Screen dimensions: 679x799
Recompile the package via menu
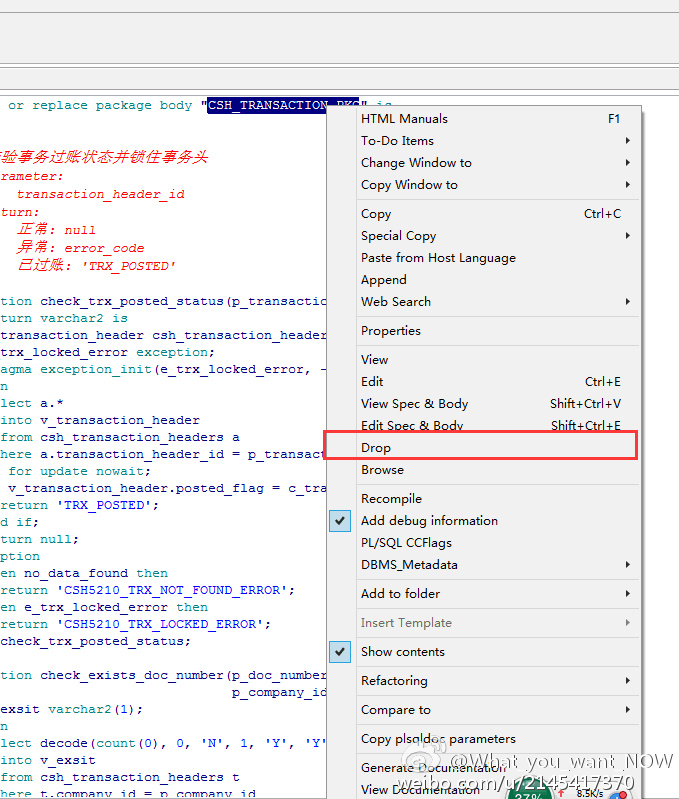(x=483, y=498)
